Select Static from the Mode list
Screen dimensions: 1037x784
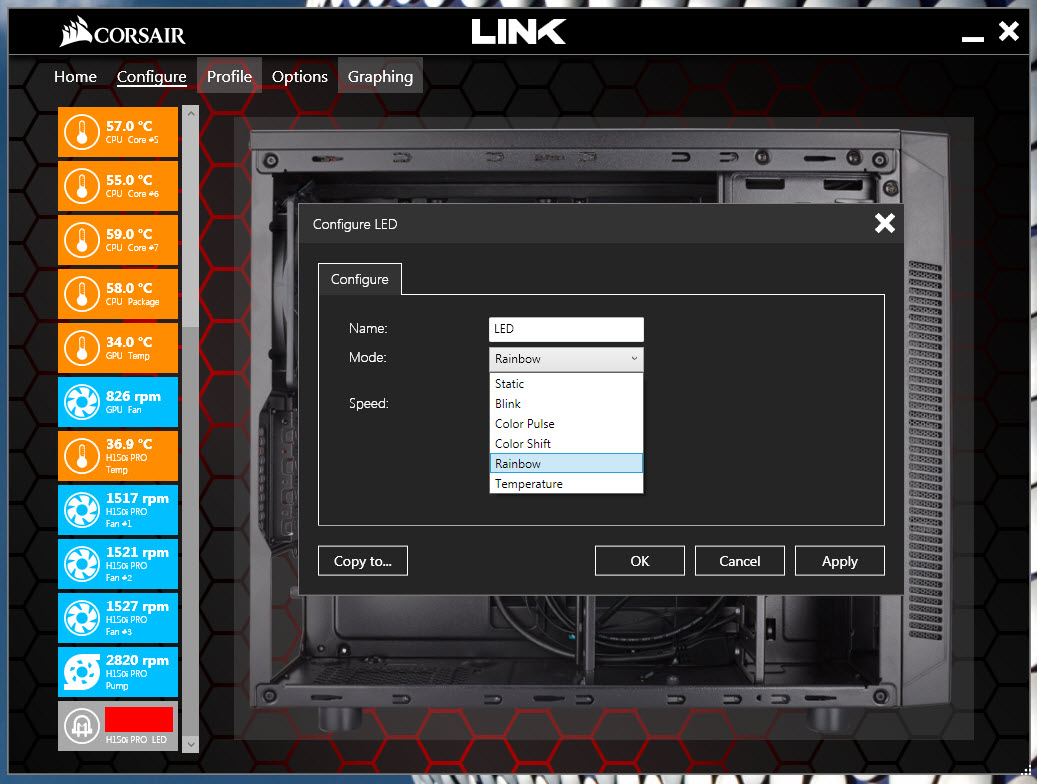pyautogui.click(x=566, y=384)
